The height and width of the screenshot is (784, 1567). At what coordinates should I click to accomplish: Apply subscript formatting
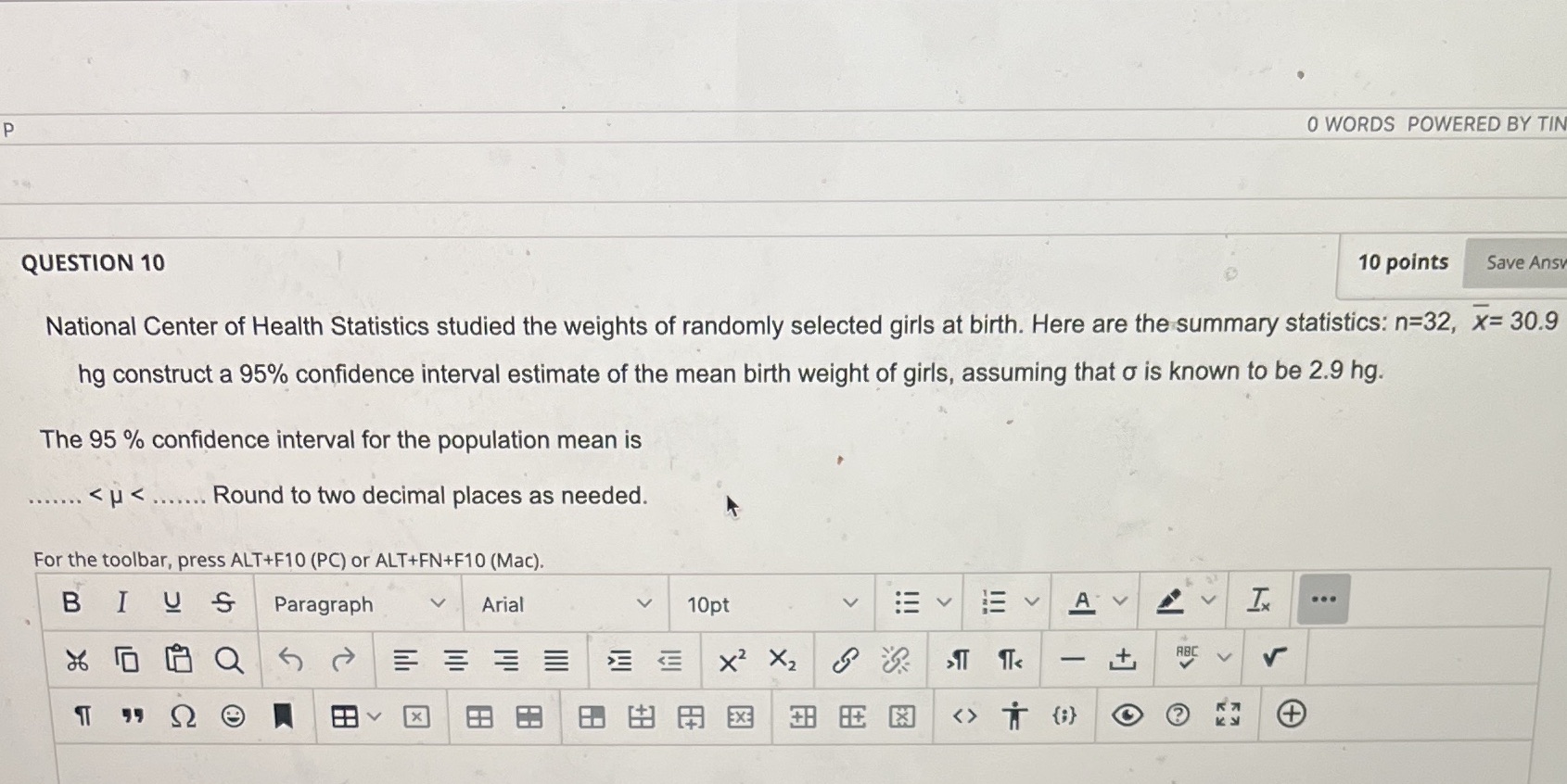[x=783, y=661]
